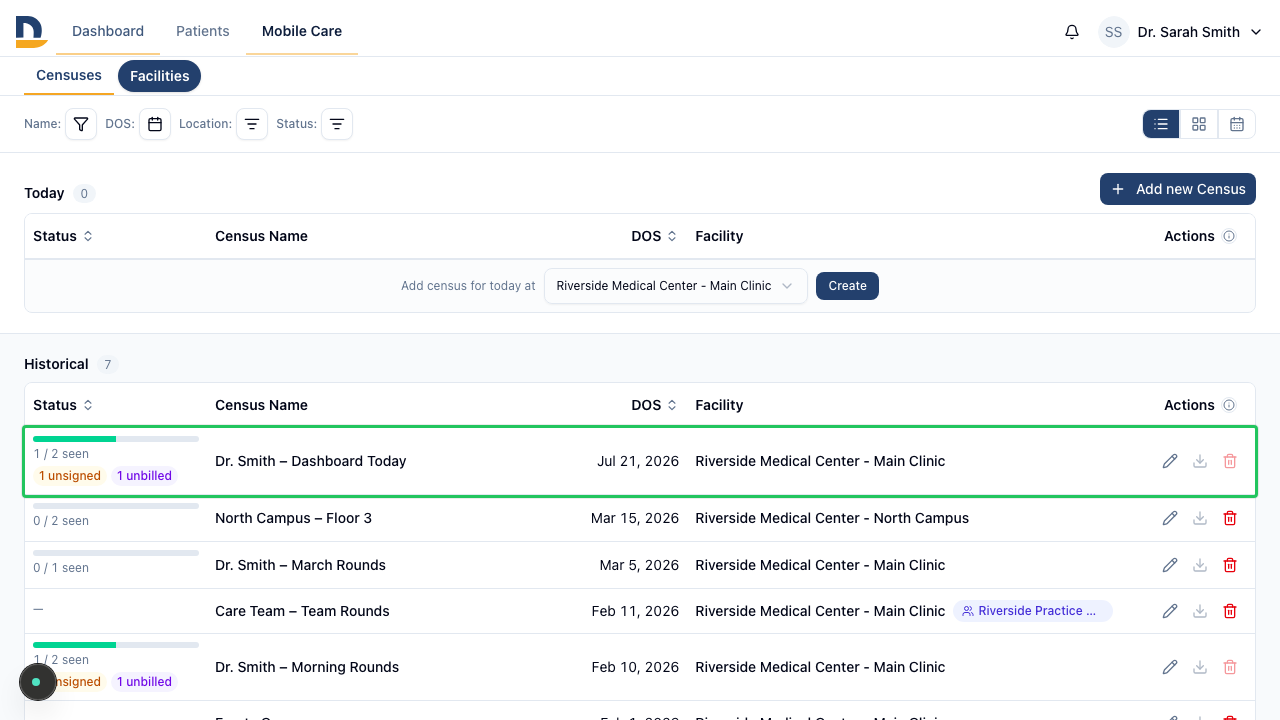Click the Mar 15, 2026 date cell
Screen dimensions: 1280x720
click(x=635, y=518)
